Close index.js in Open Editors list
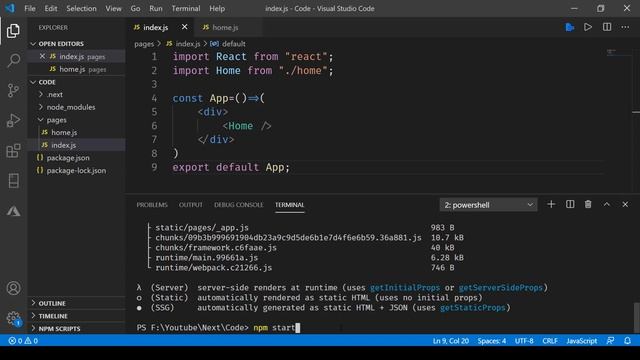Image resolution: width=640 pixels, height=360 pixels. tap(42, 56)
